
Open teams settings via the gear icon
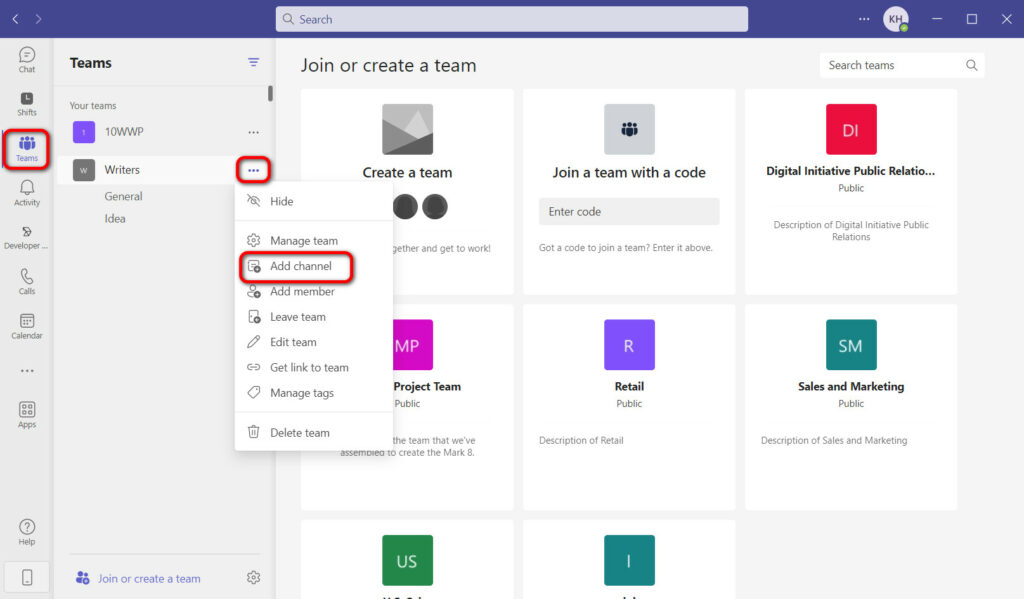click(253, 577)
